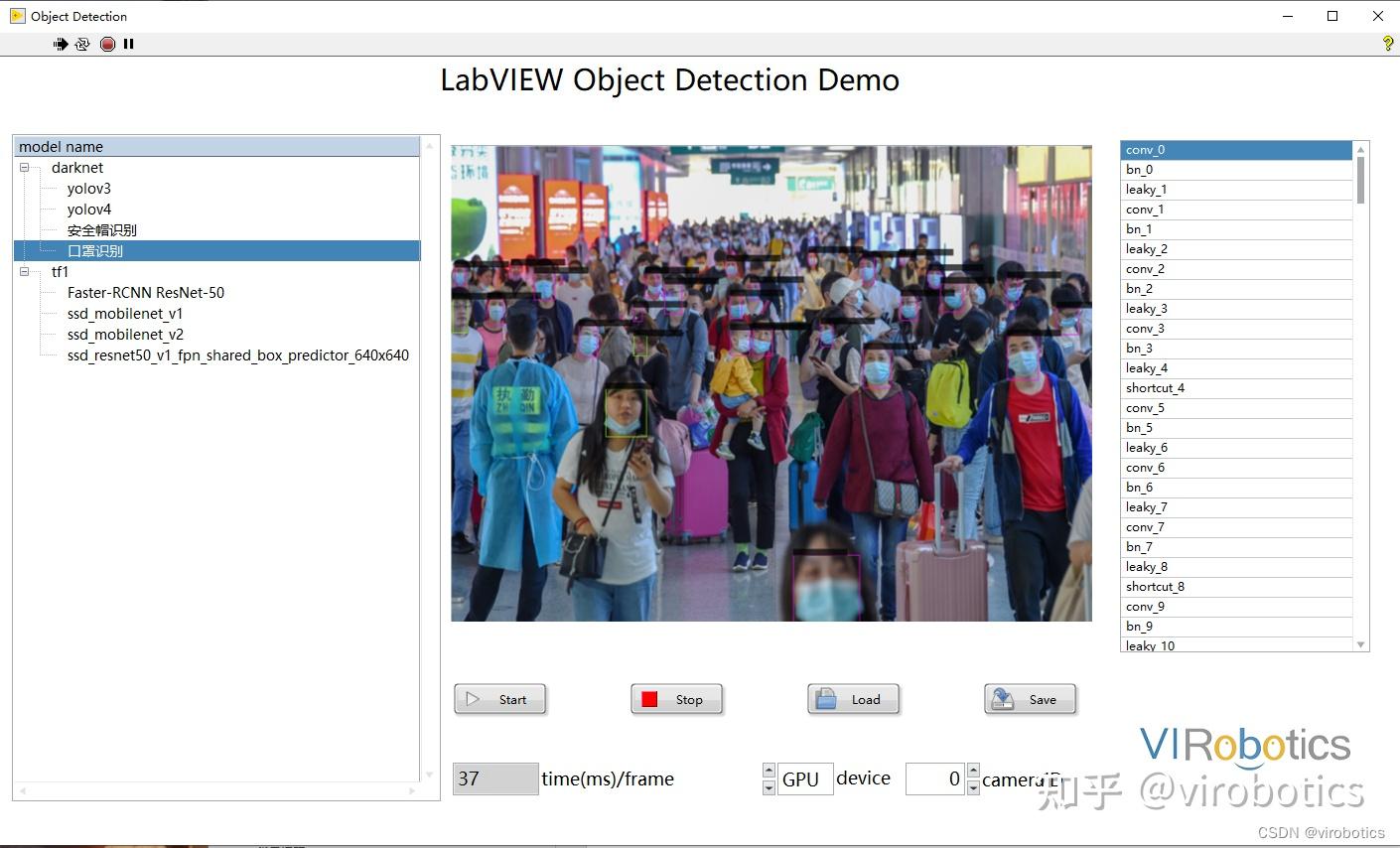Screen dimensions: 1400x848
Task: Increment the camera ID with the up stepper
Action: click(973, 769)
